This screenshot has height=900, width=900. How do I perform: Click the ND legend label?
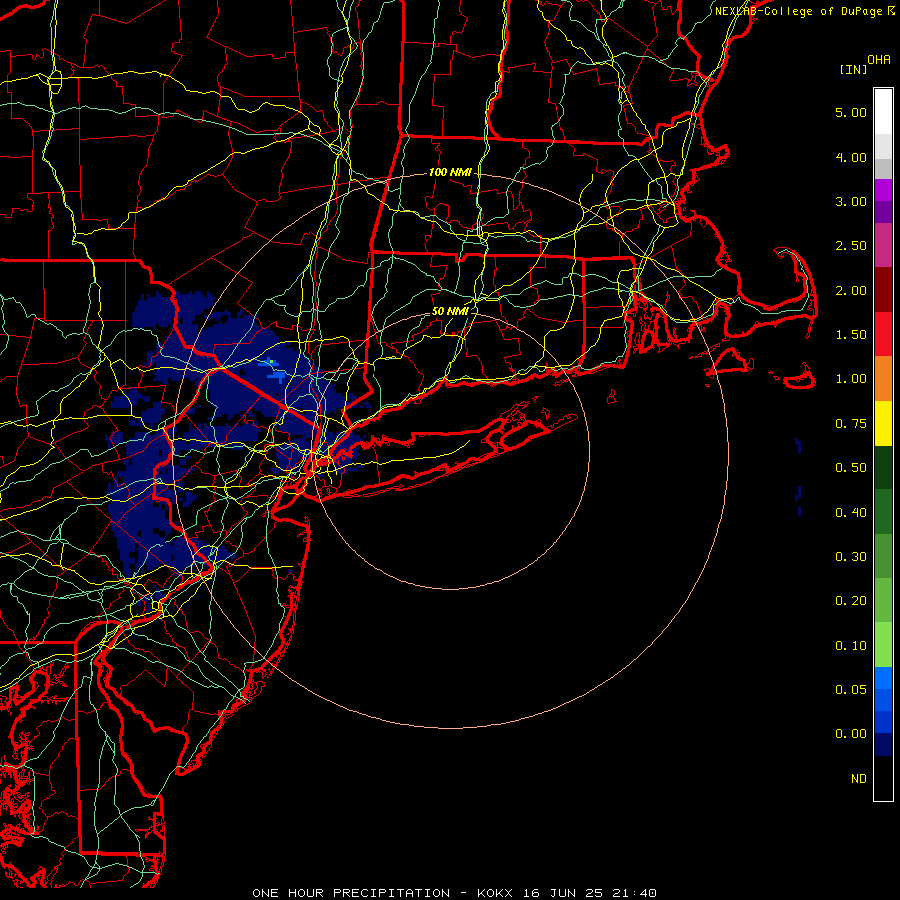[859, 779]
